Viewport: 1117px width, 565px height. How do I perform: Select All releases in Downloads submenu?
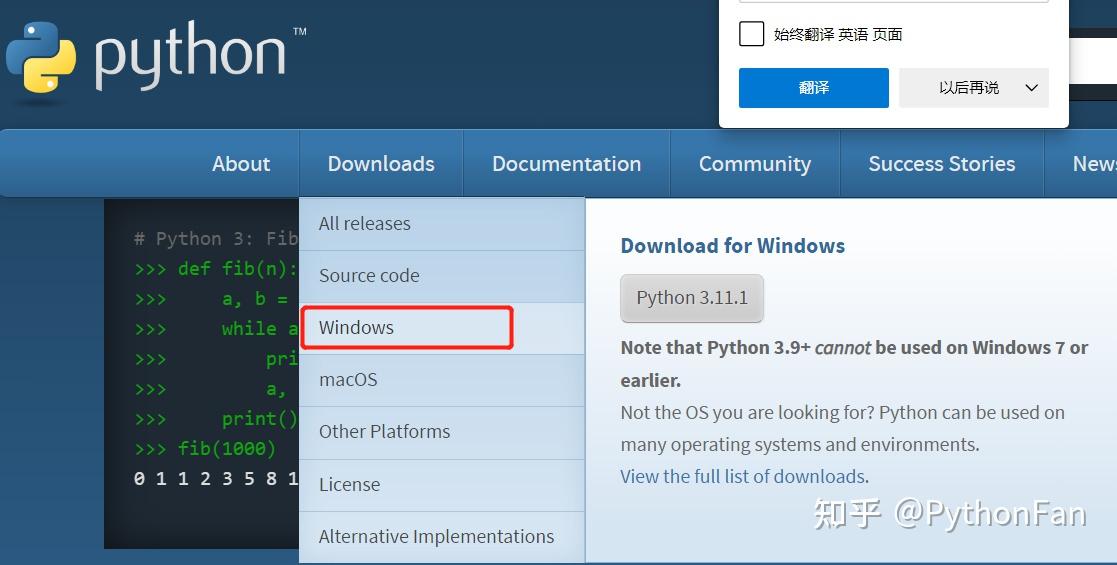[x=364, y=224]
